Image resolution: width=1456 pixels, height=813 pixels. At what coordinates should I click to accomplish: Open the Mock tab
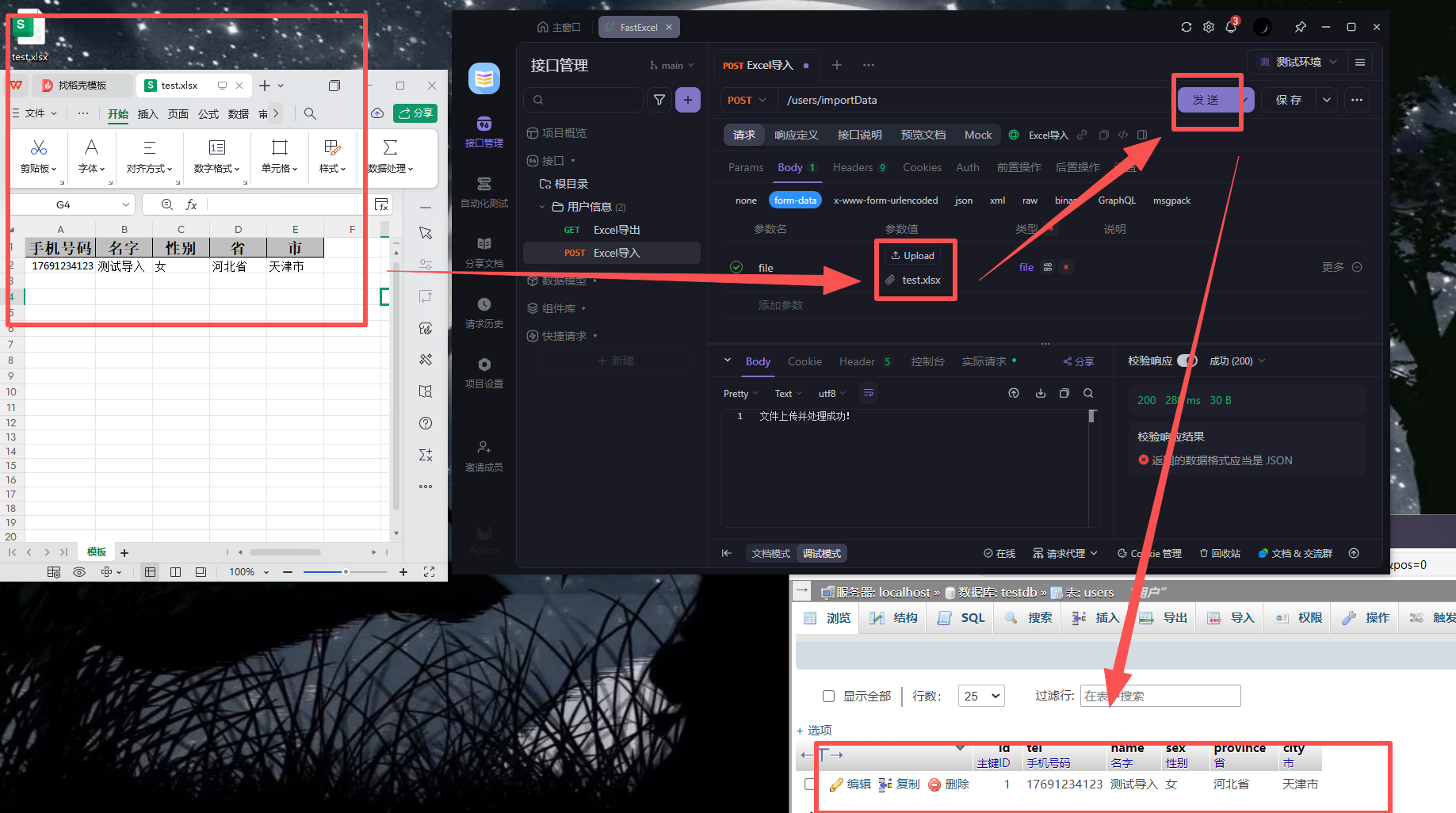[x=977, y=135]
